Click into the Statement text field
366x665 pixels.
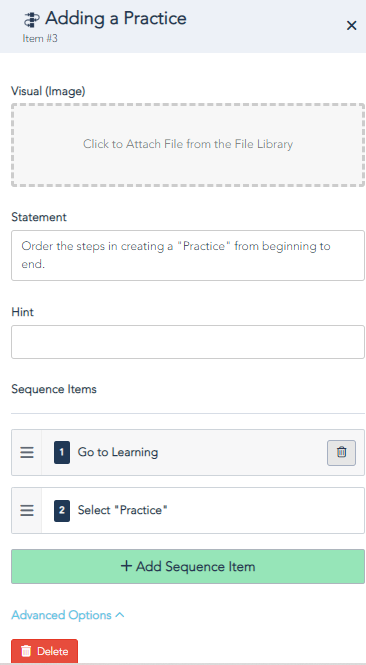pos(188,255)
